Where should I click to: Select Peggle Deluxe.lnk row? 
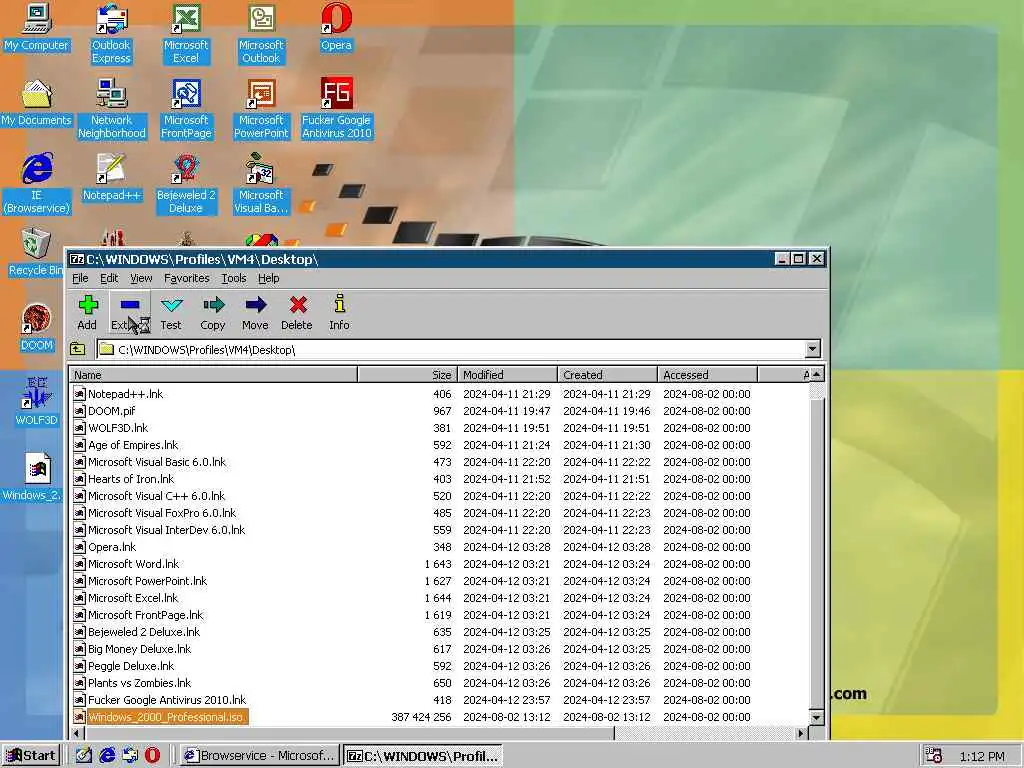click(440, 666)
